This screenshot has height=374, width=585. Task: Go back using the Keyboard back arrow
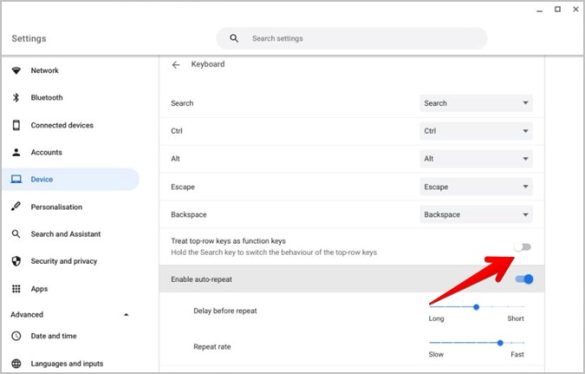(176, 65)
